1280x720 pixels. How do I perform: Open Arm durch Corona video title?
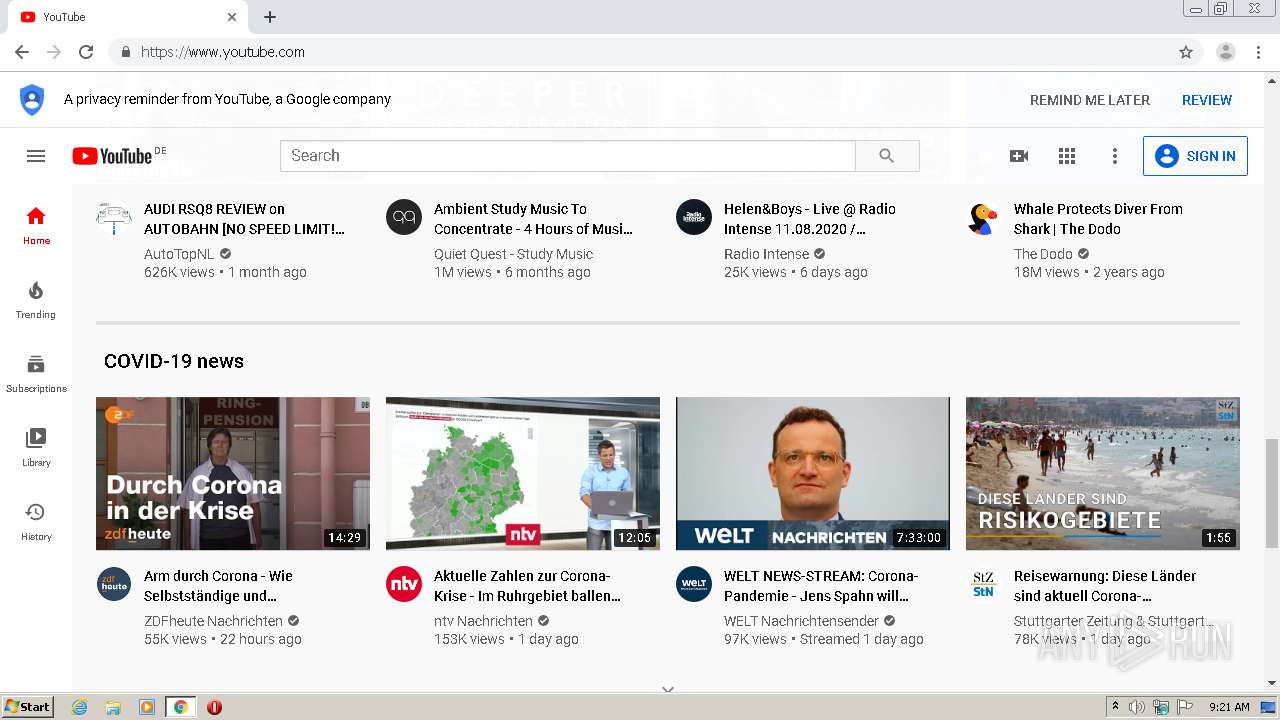(218, 586)
